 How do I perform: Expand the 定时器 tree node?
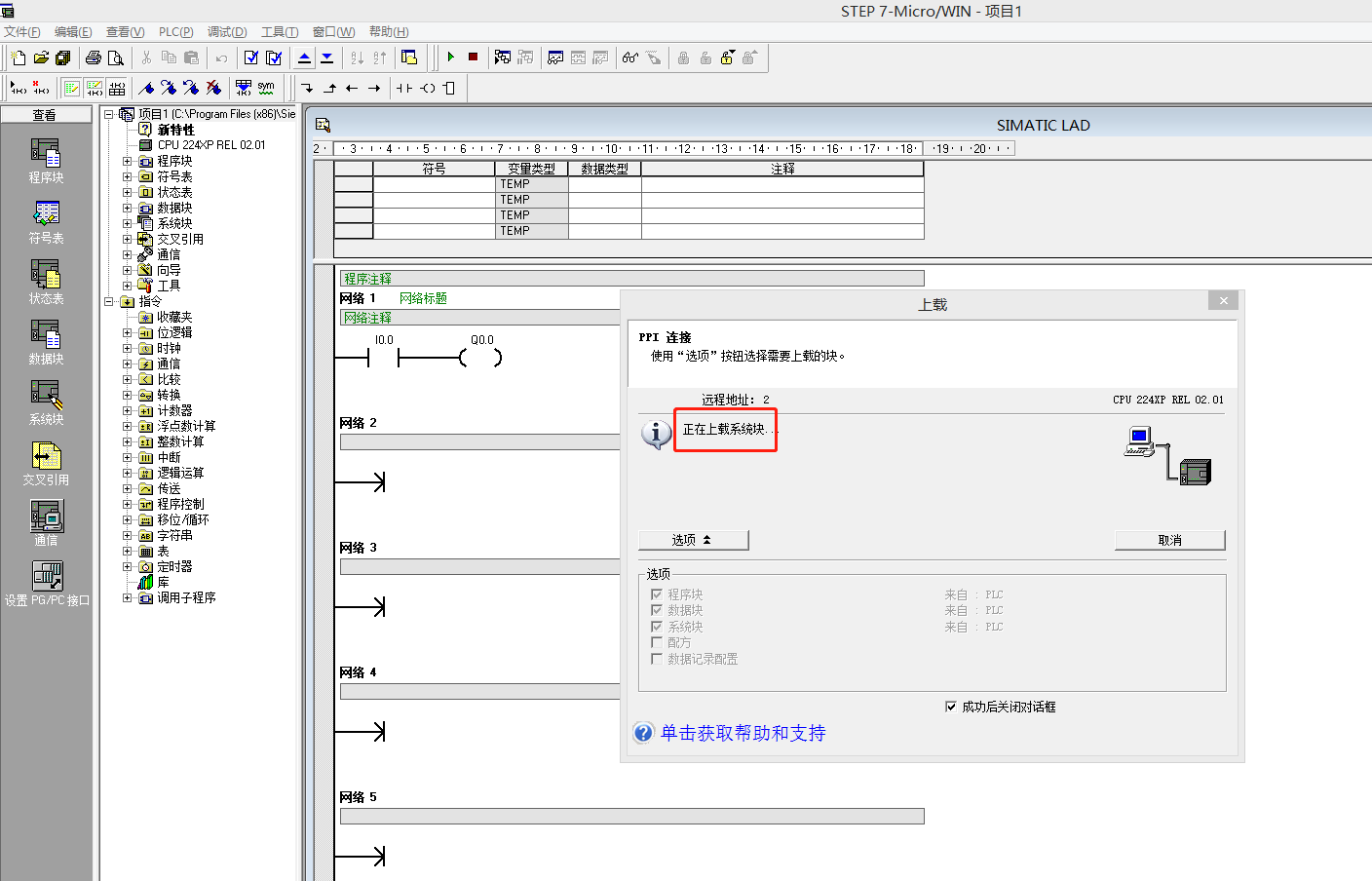[x=127, y=566]
